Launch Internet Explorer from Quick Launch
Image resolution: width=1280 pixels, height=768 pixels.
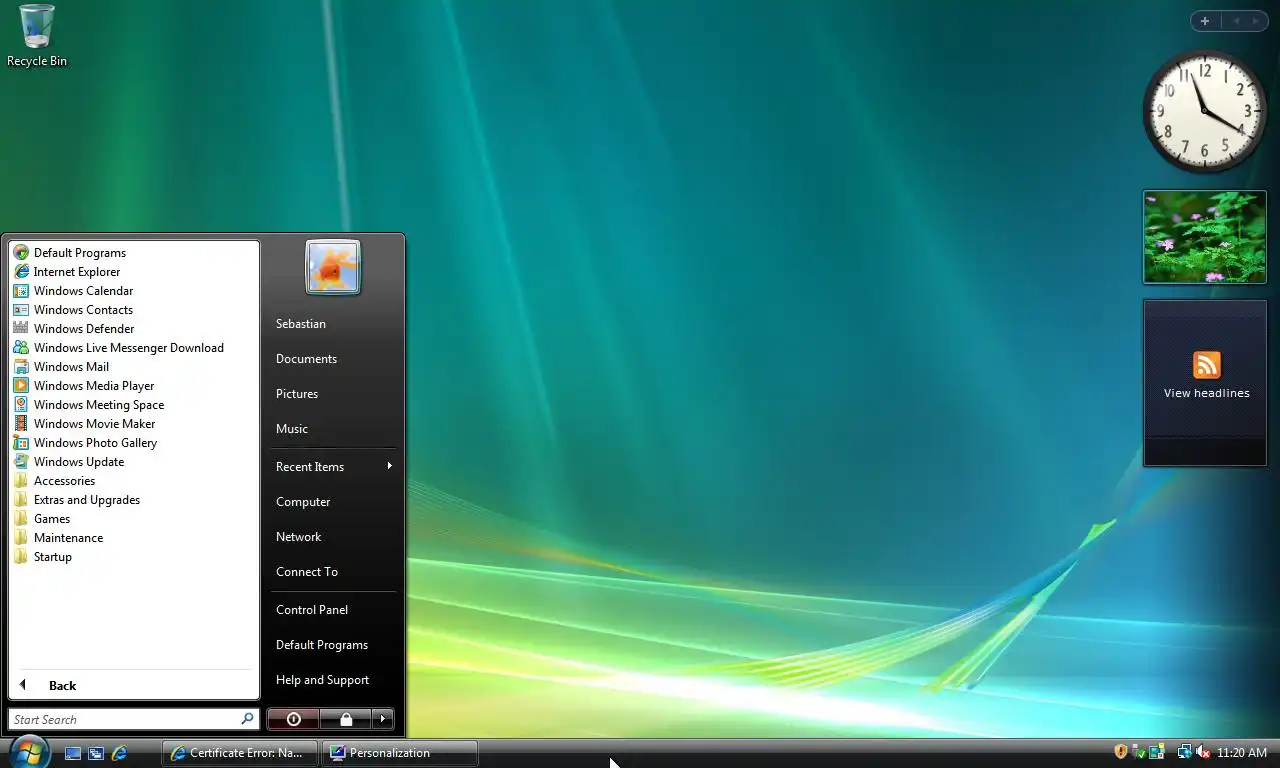pyautogui.click(x=119, y=753)
